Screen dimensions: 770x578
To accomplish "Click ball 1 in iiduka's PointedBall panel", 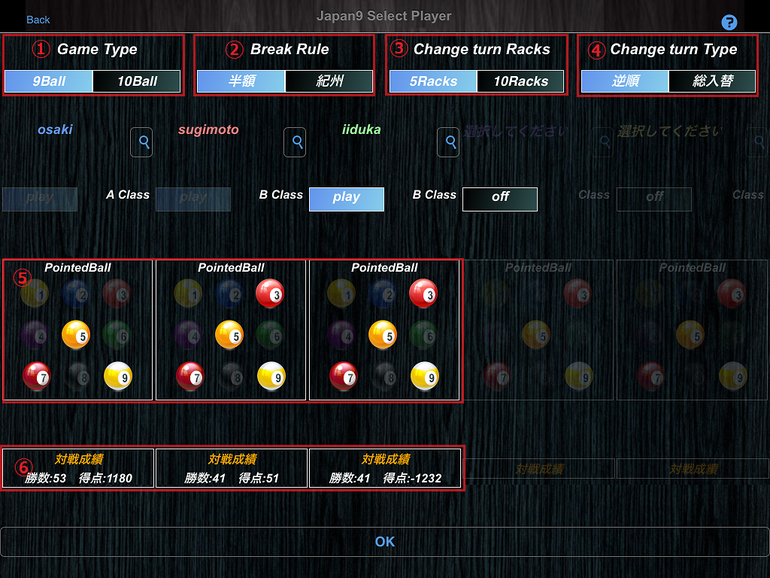I will (x=341, y=294).
